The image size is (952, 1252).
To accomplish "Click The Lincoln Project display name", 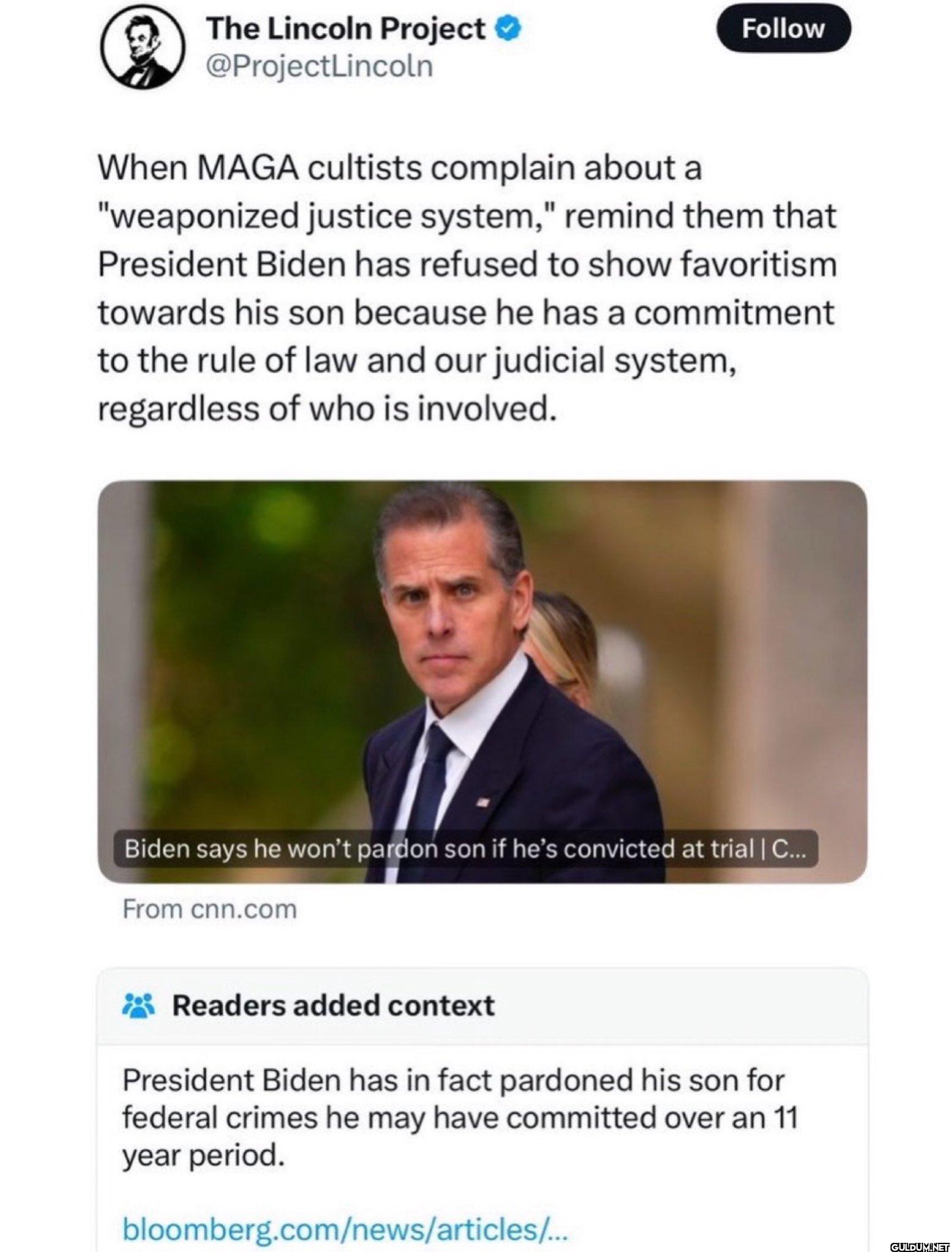I will 345,28.
